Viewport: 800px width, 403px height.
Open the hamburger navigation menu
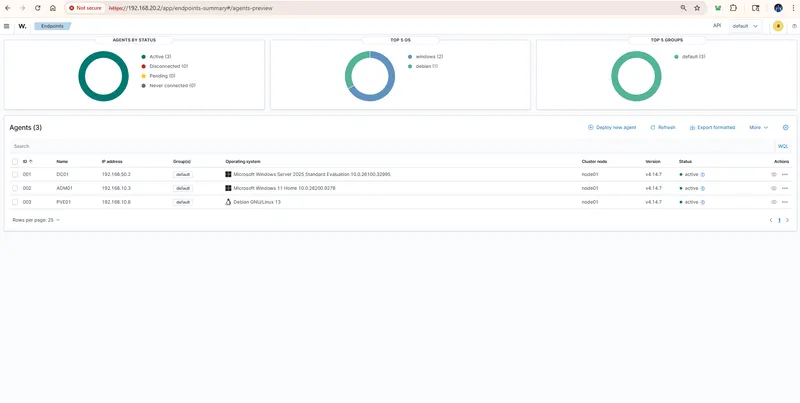coord(6,26)
